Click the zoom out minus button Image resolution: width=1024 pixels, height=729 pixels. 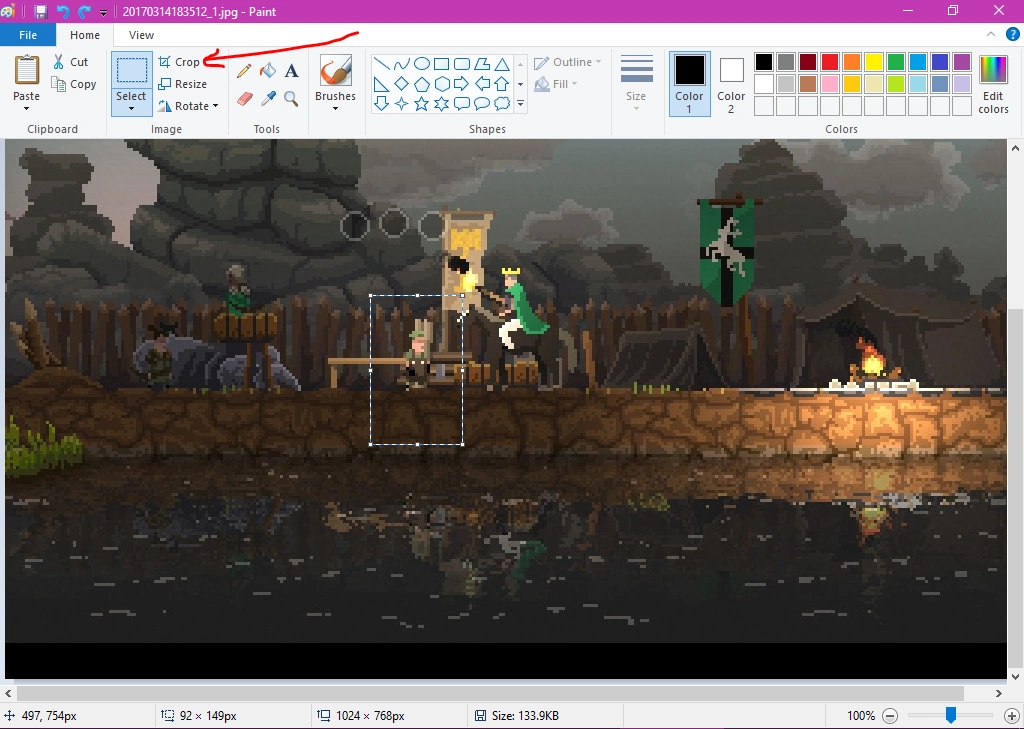pyautogui.click(x=889, y=716)
